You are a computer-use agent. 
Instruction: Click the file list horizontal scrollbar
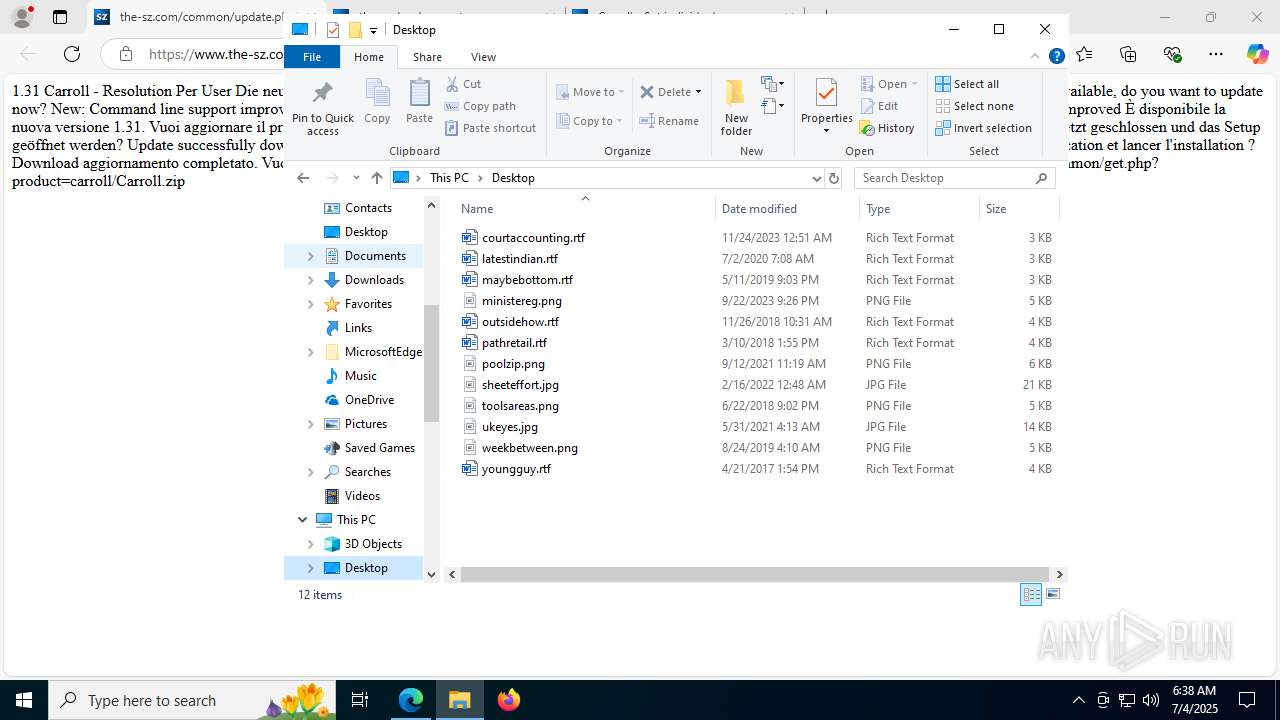coord(754,574)
